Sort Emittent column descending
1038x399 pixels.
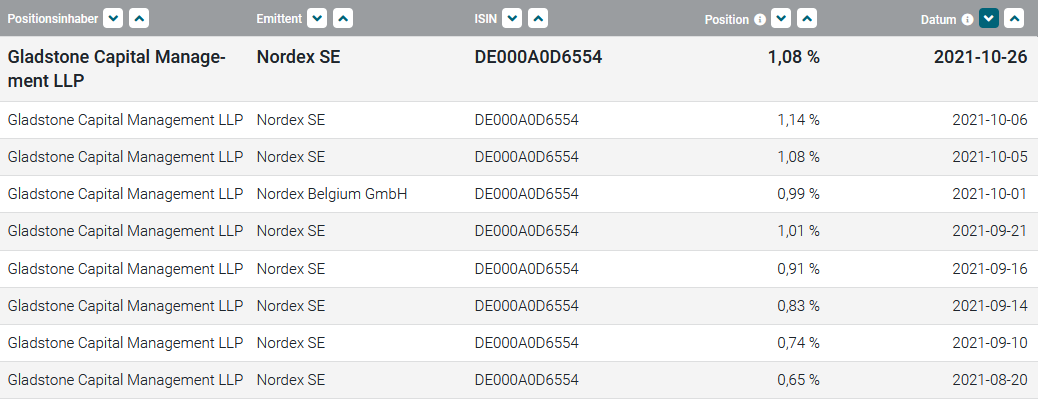pos(318,19)
